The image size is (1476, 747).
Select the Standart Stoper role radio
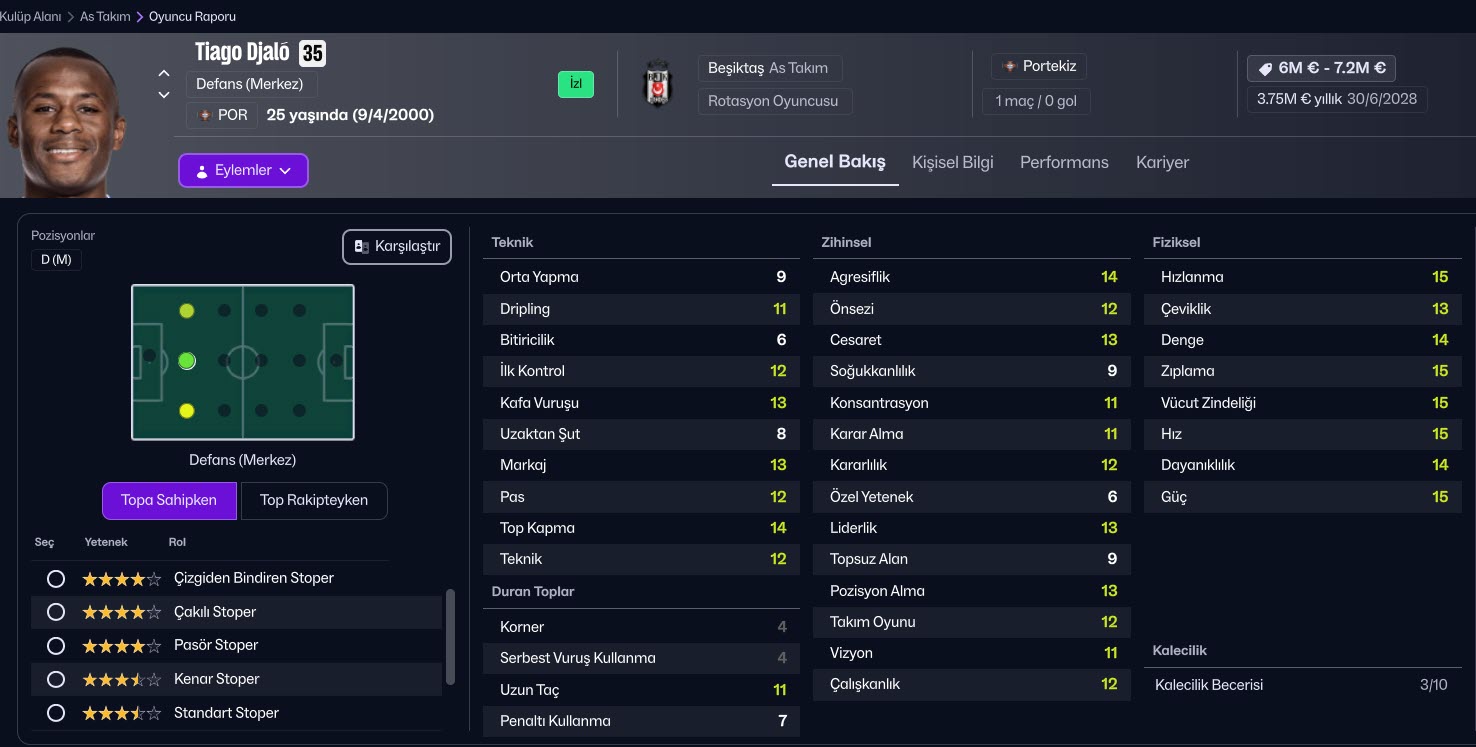[56, 713]
